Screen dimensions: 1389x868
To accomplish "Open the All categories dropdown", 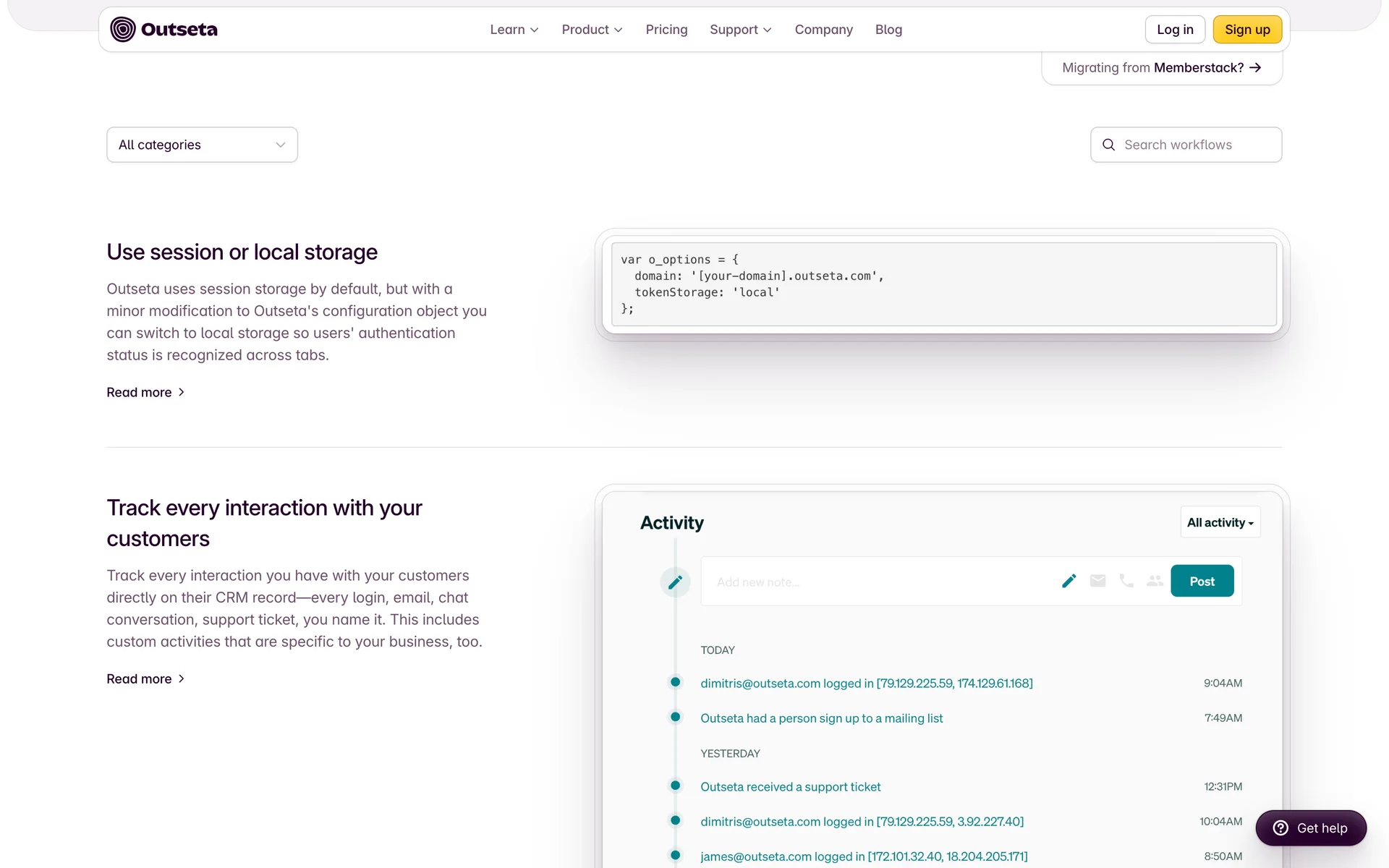I will click(202, 145).
